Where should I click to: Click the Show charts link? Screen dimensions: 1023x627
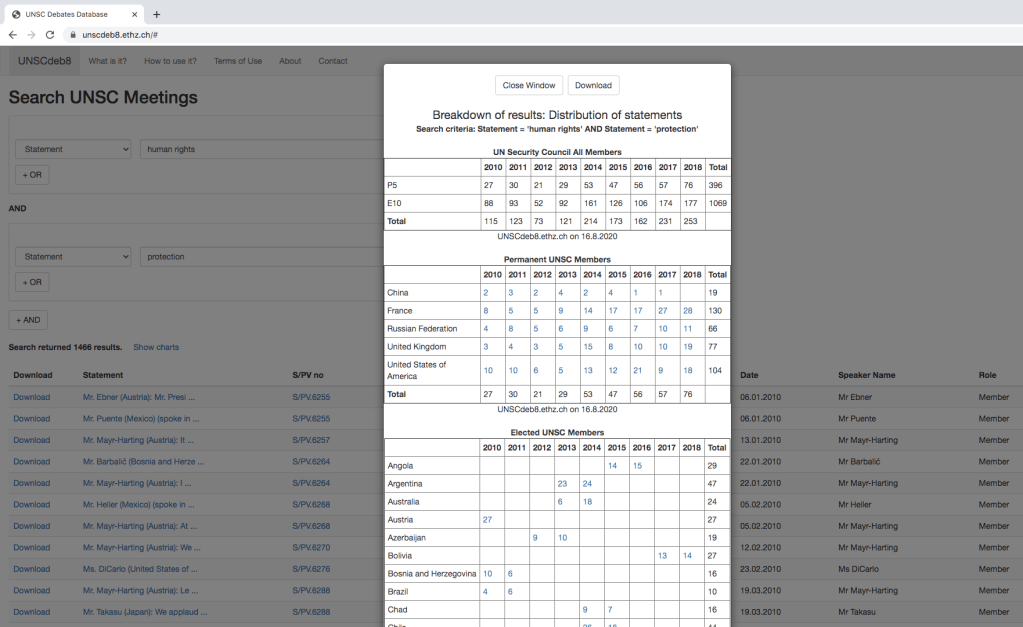(x=156, y=347)
